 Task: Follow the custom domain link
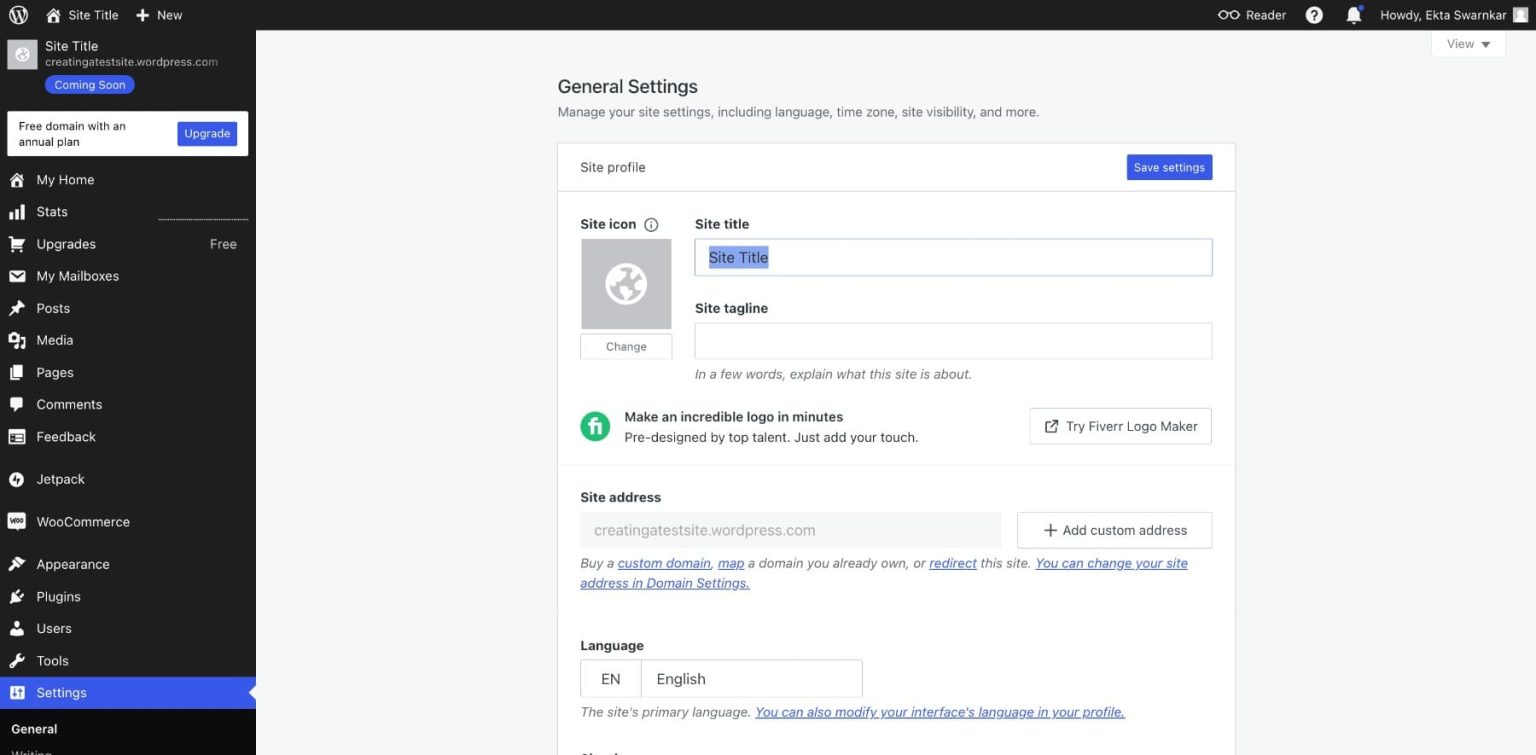[663, 564]
